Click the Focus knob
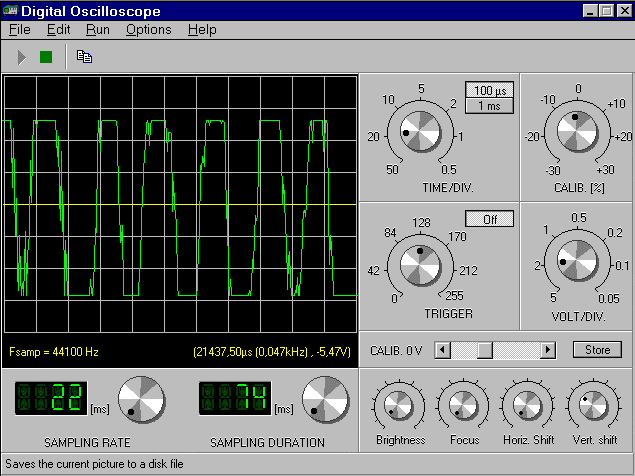The image size is (635, 476). (463, 406)
